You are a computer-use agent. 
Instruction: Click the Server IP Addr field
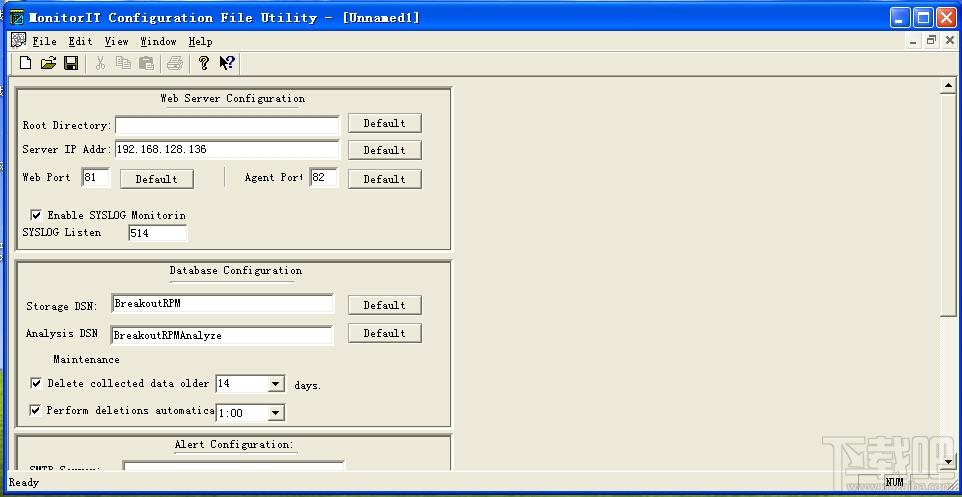226,149
